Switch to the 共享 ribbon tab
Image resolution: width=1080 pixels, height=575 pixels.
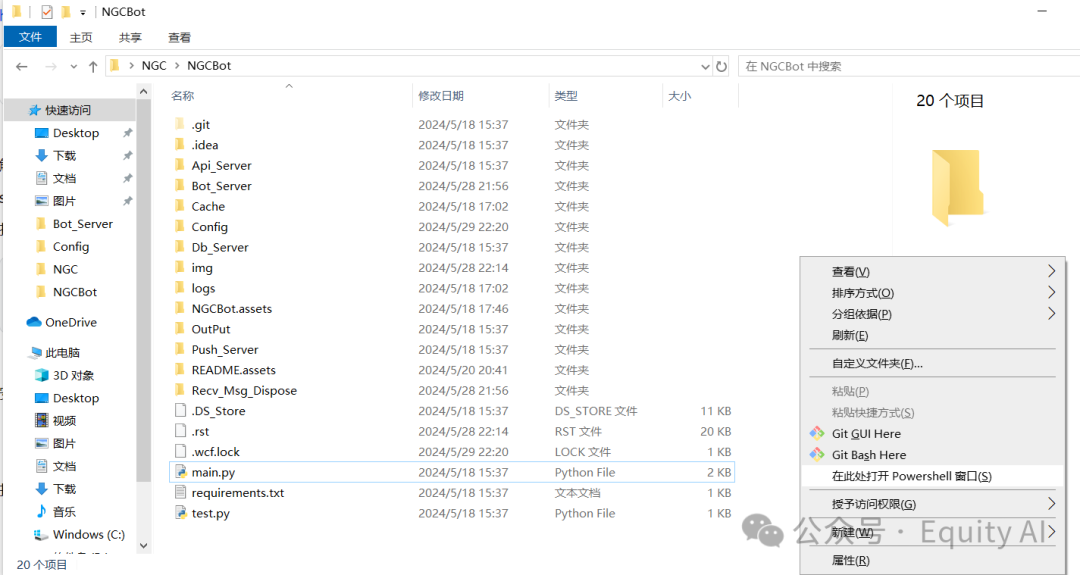click(129, 37)
